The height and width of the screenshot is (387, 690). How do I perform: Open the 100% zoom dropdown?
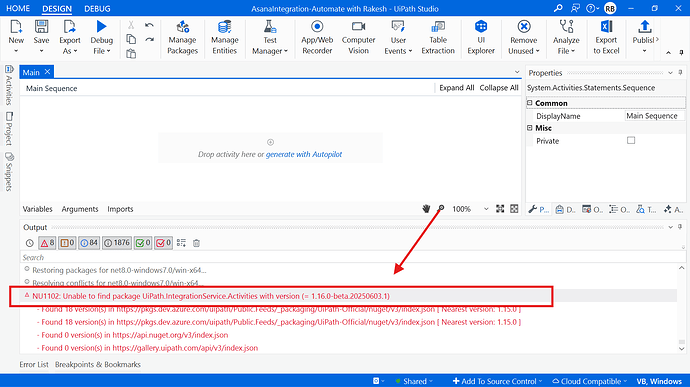486,209
